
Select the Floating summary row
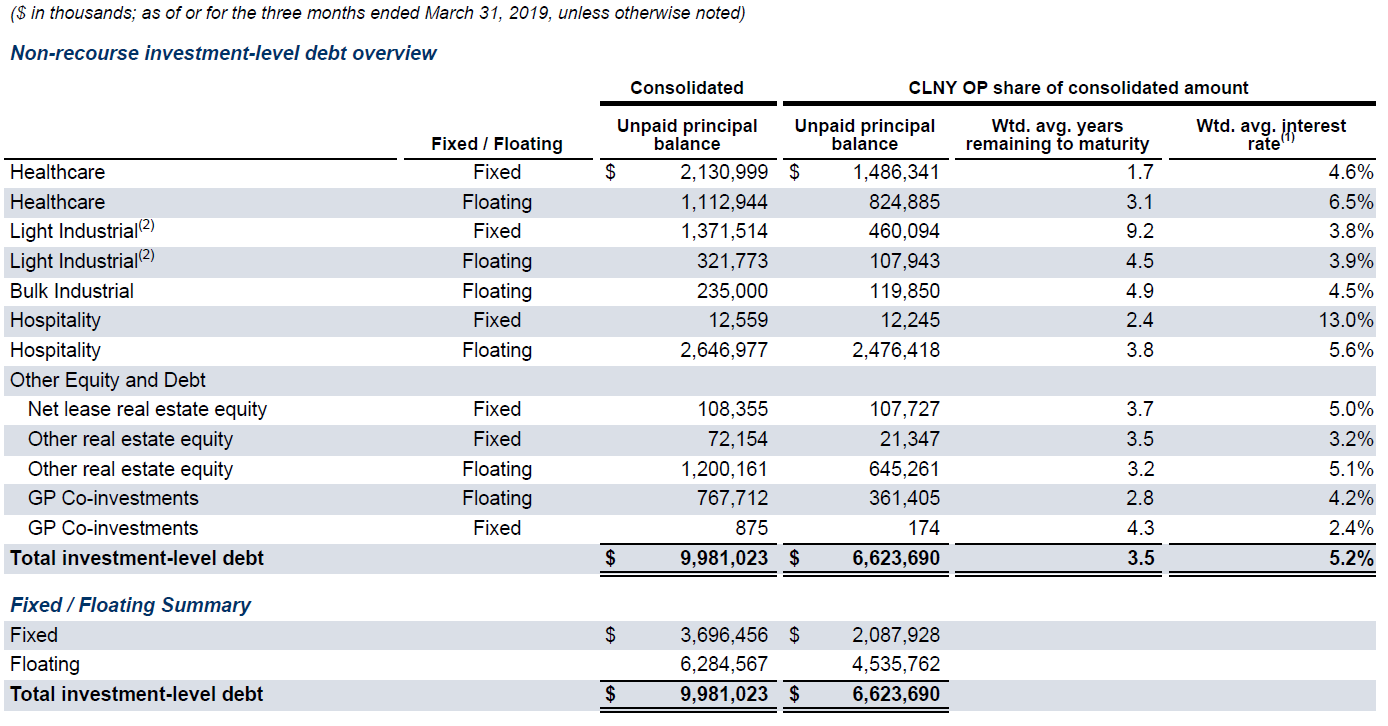[x=300, y=663]
